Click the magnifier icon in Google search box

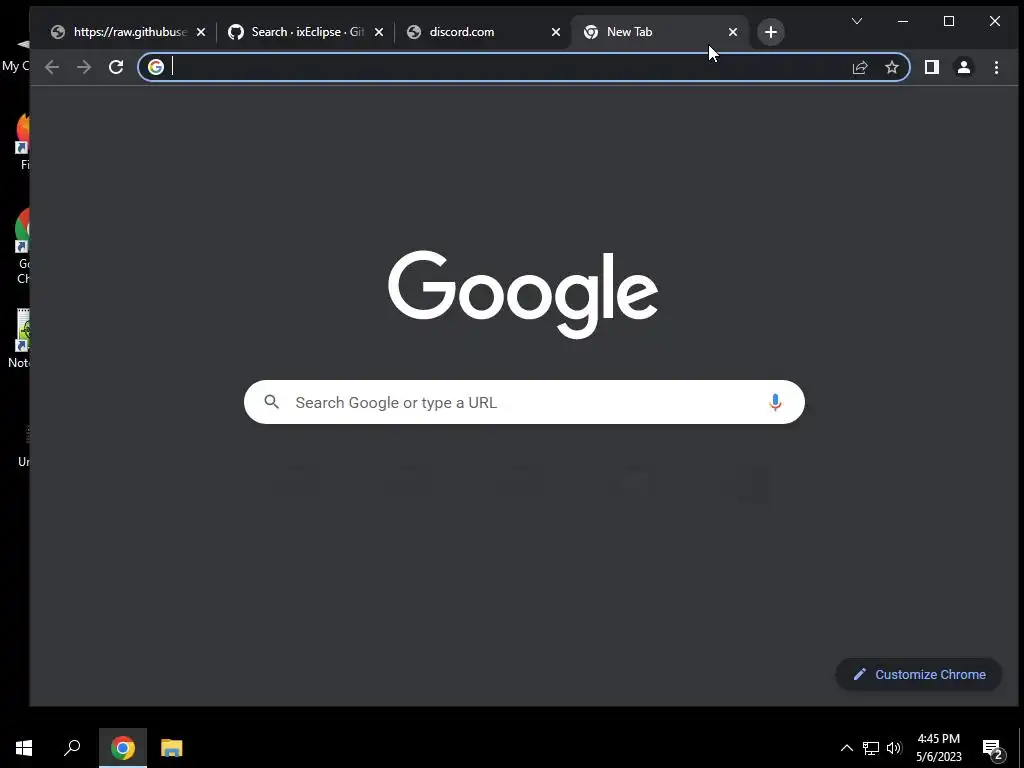coord(272,402)
